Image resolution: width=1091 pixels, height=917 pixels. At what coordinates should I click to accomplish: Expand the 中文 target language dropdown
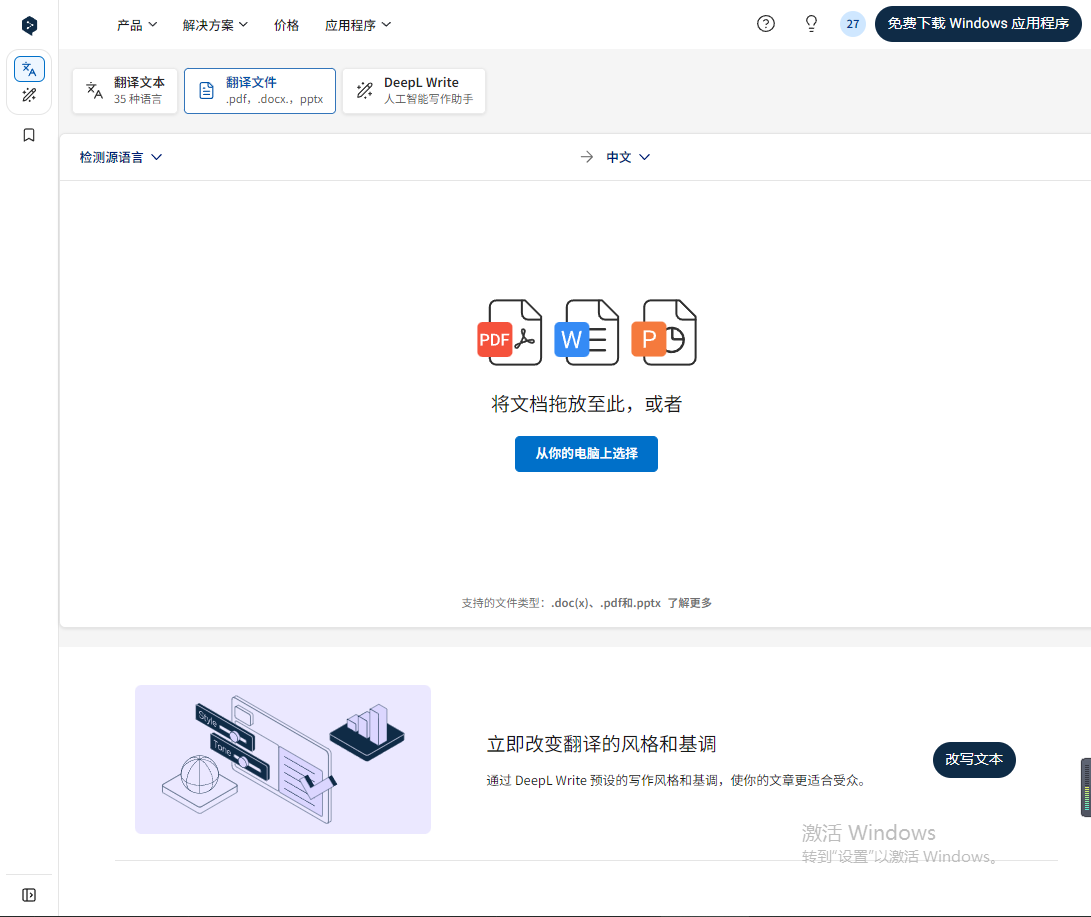pos(628,157)
